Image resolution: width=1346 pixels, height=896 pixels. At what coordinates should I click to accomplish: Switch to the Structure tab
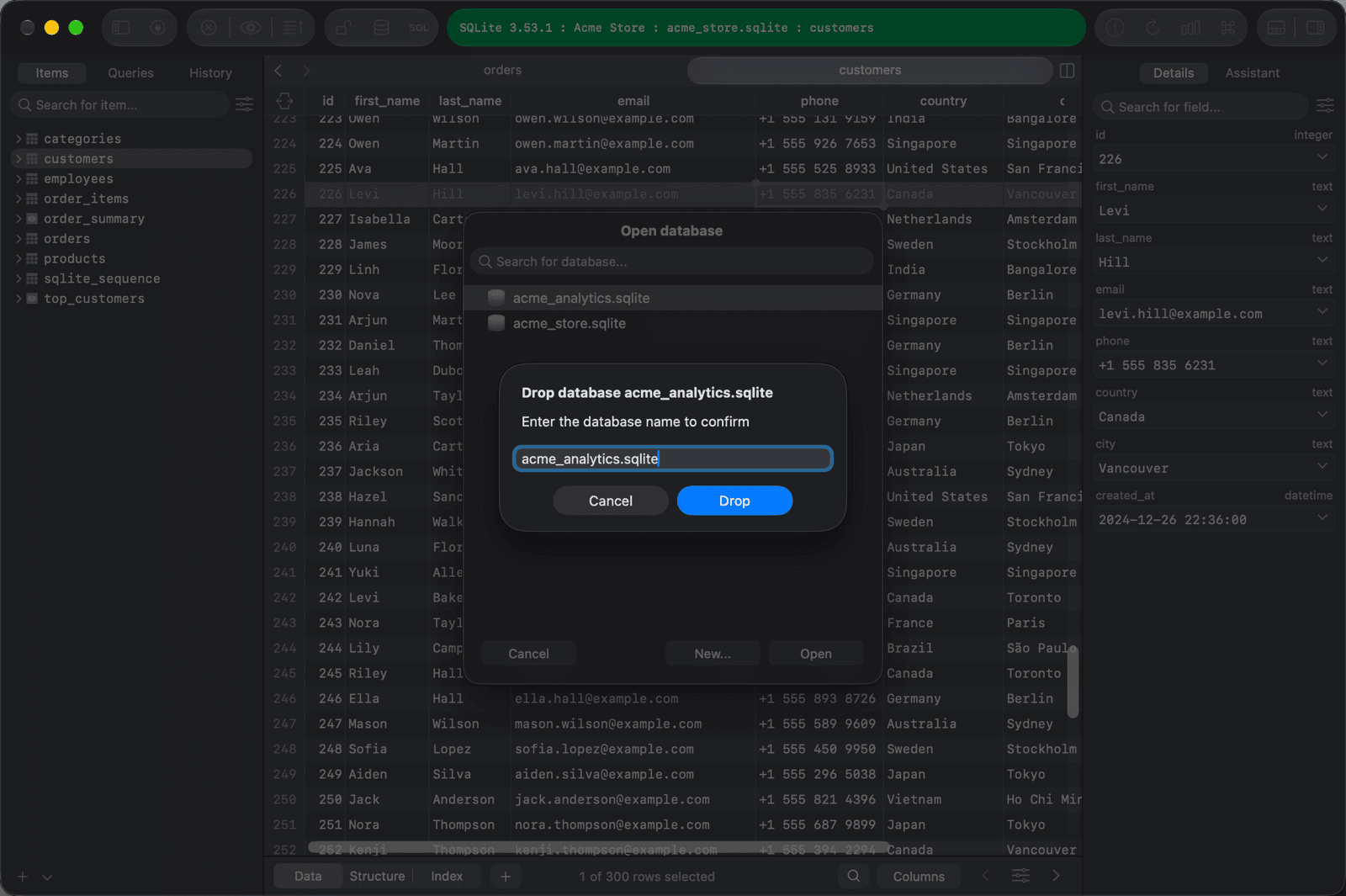coord(377,877)
